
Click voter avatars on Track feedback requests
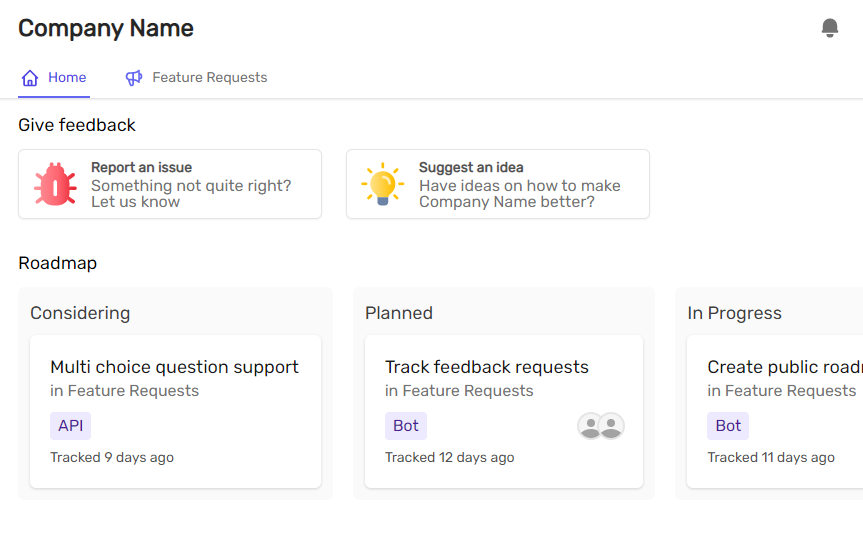600,426
